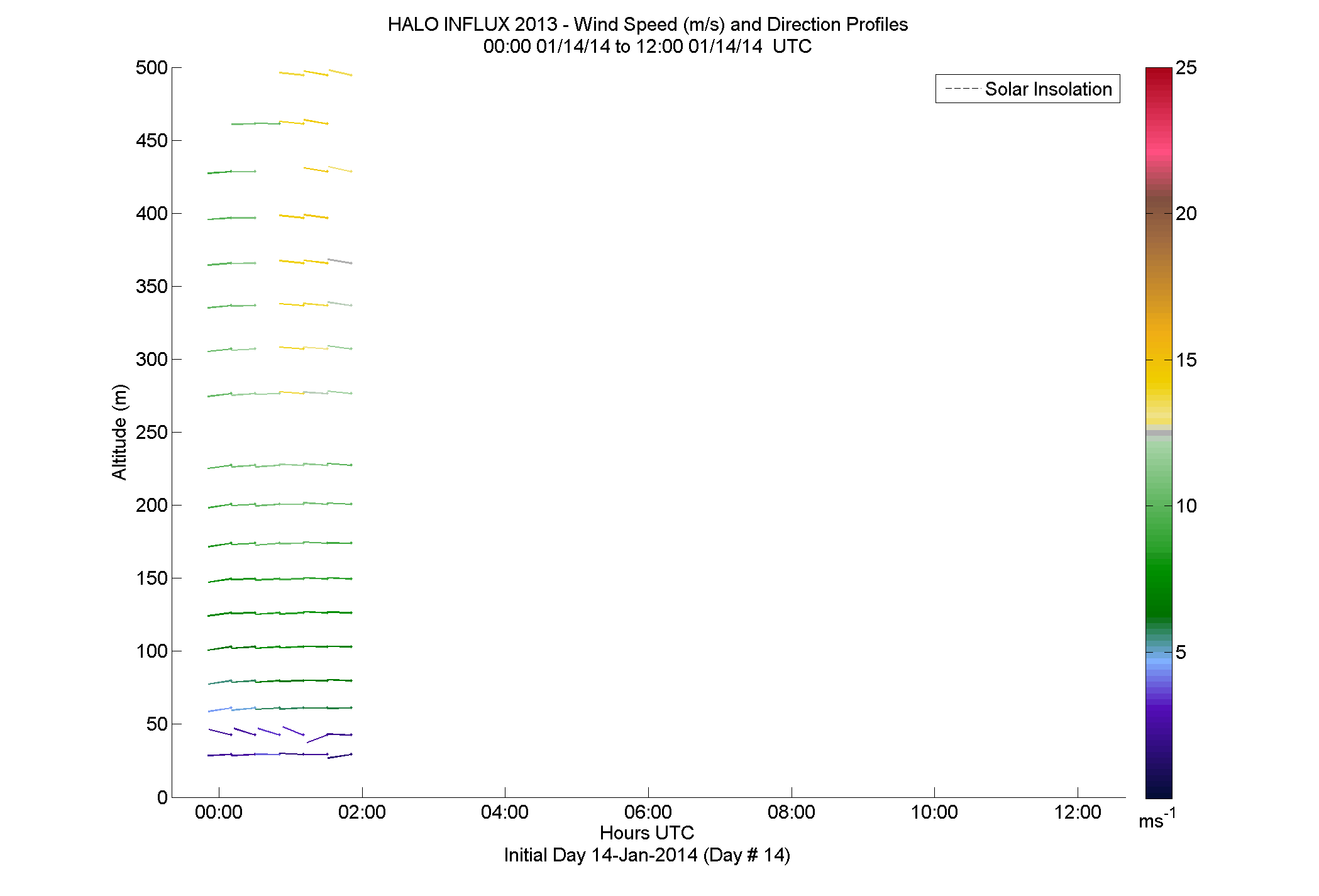The image size is (1319, 896).
Task: Click the gray wind barb near 365 m
Action: pyautogui.click(x=339, y=261)
